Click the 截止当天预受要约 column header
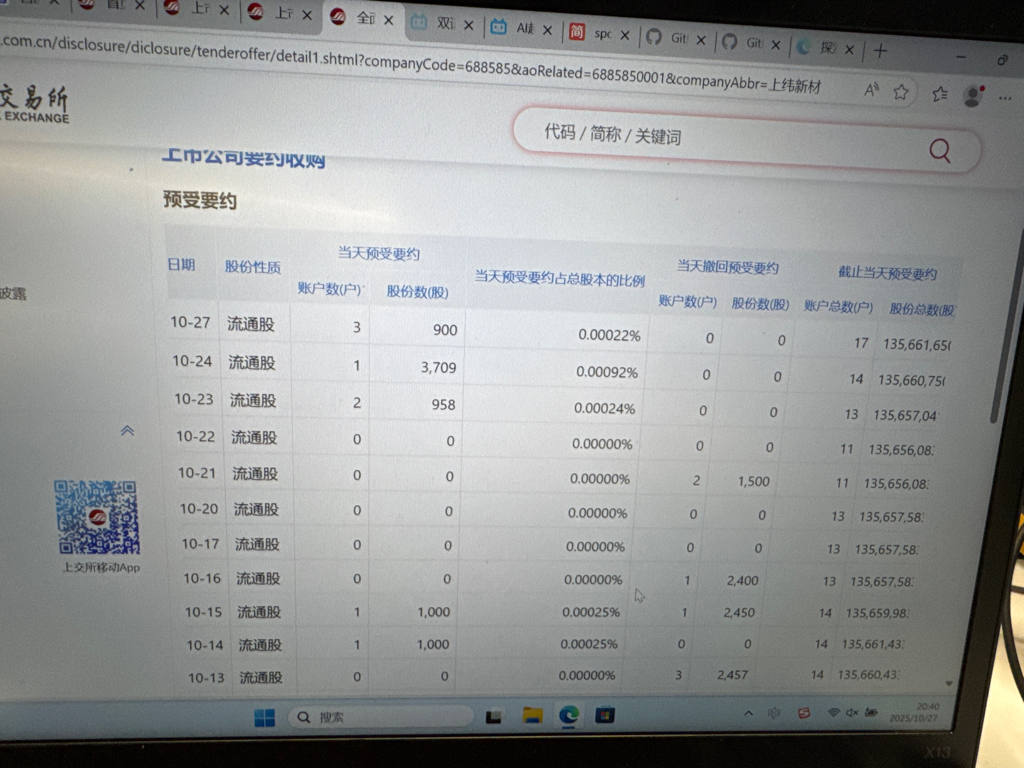Screen dimensions: 1024x768 tap(888, 274)
